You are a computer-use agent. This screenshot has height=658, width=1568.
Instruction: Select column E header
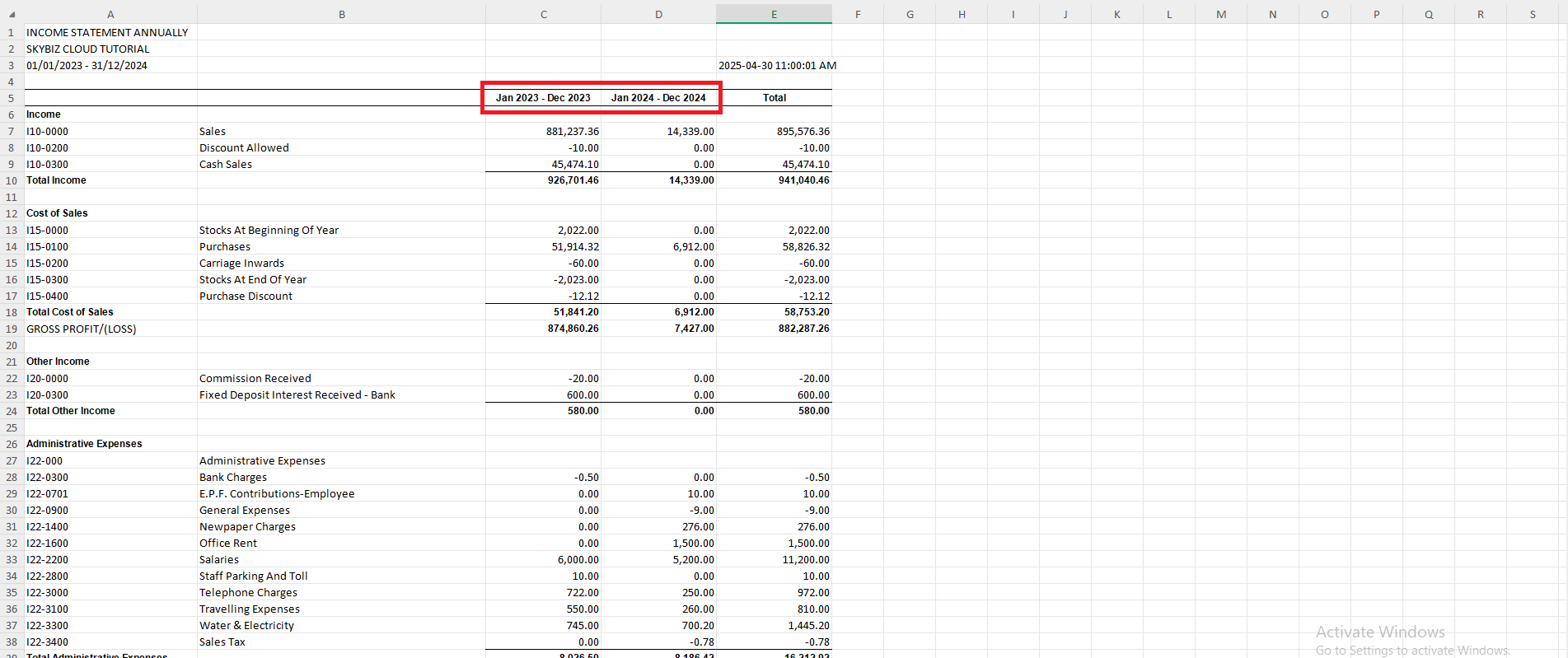(774, 15)
